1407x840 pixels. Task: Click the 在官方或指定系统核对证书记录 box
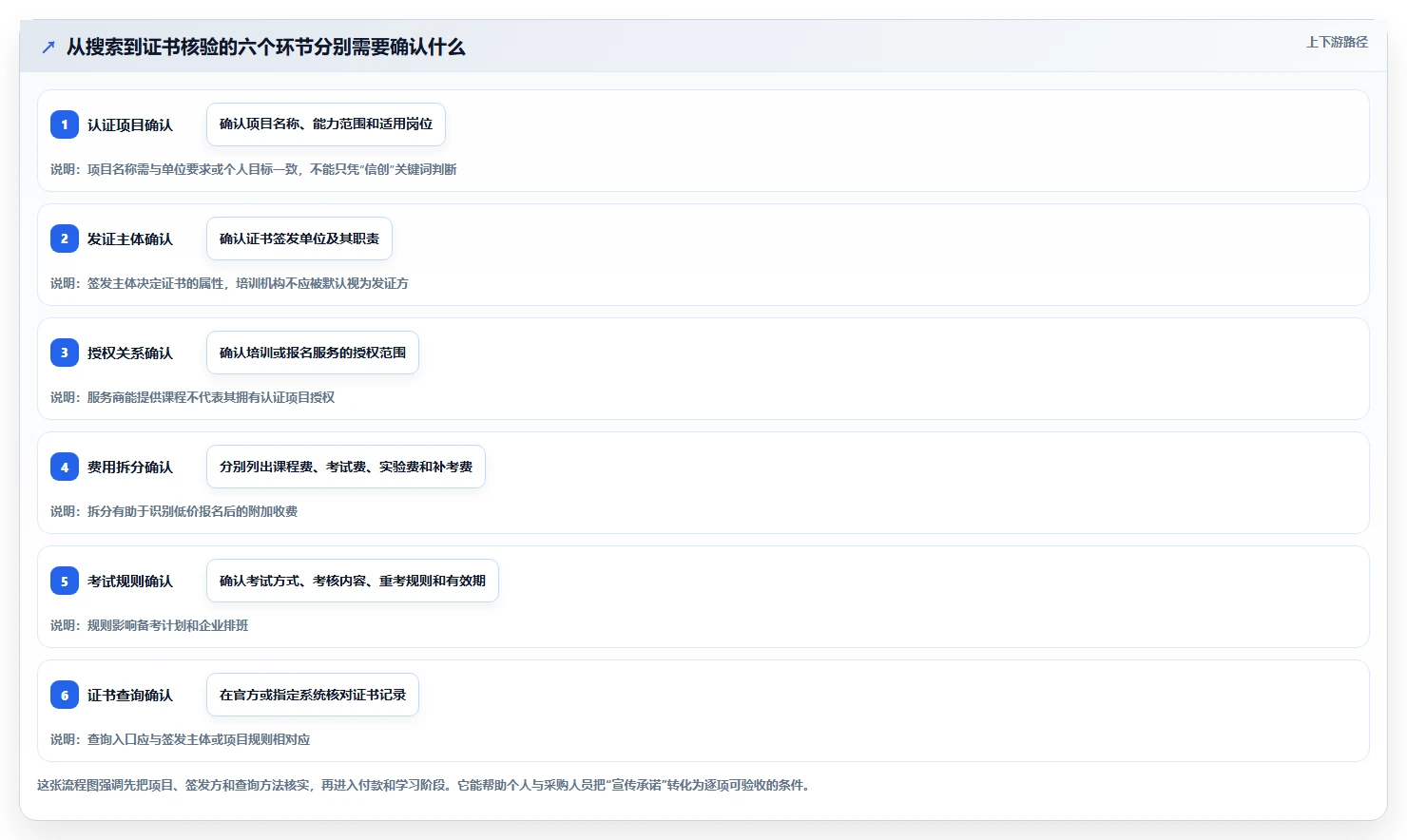pyautogui.click(x=313, y=695)
